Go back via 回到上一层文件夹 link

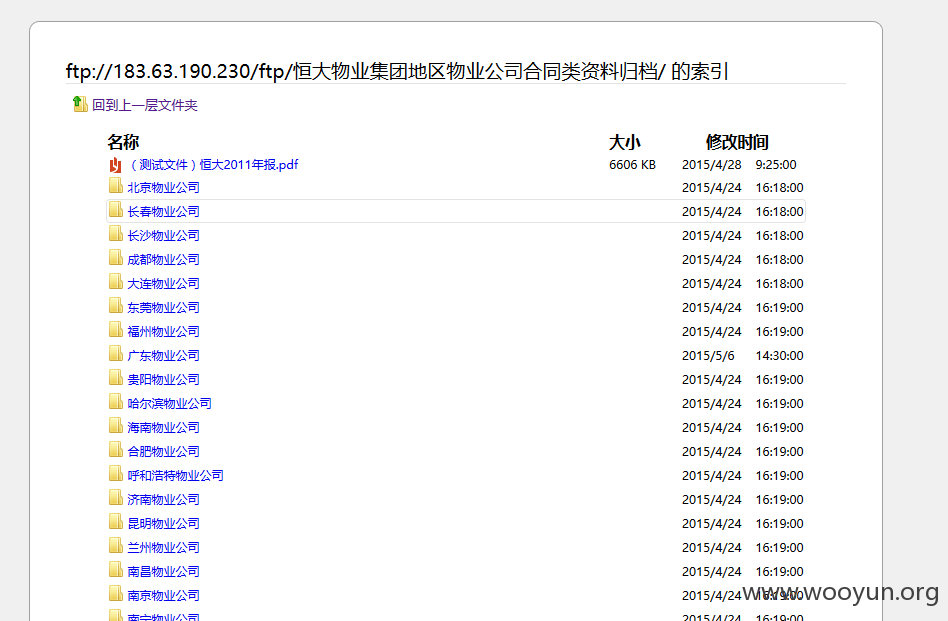click(144, 105)
